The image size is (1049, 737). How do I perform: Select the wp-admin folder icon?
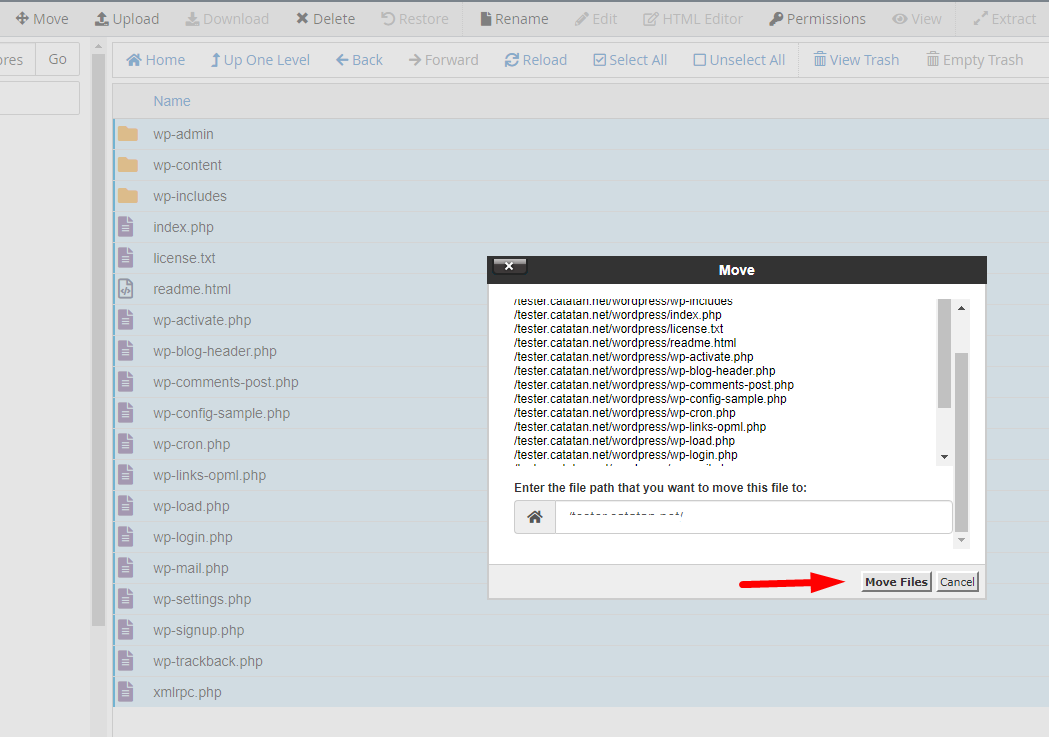128,134
